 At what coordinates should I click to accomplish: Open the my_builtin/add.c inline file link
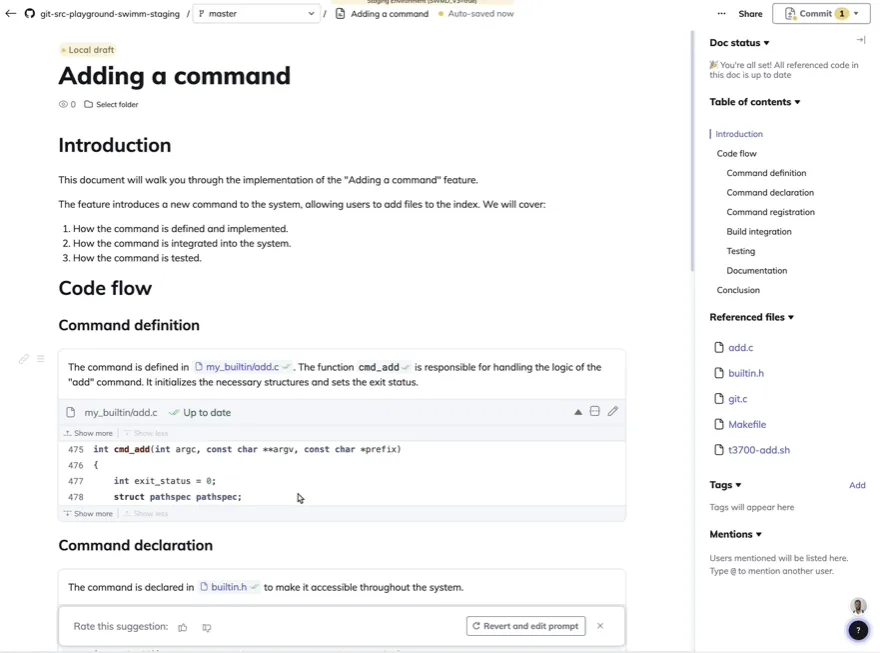pos(242,367)
